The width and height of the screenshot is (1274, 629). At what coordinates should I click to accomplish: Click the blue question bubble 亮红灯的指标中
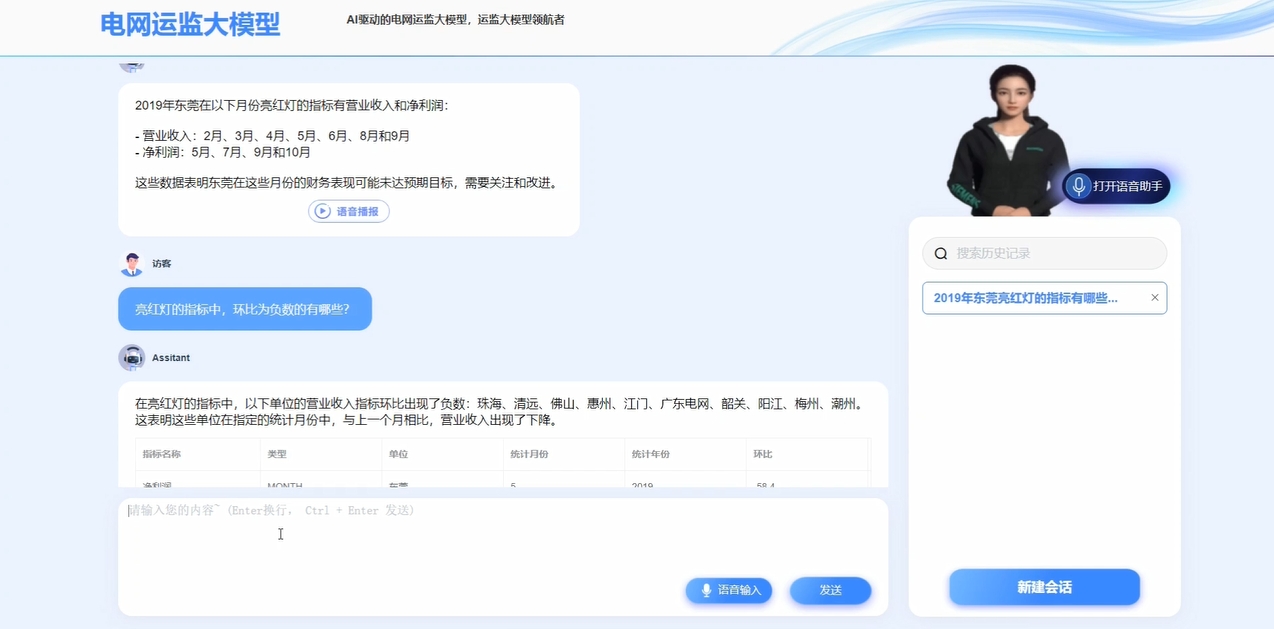[x=245, y=309]
